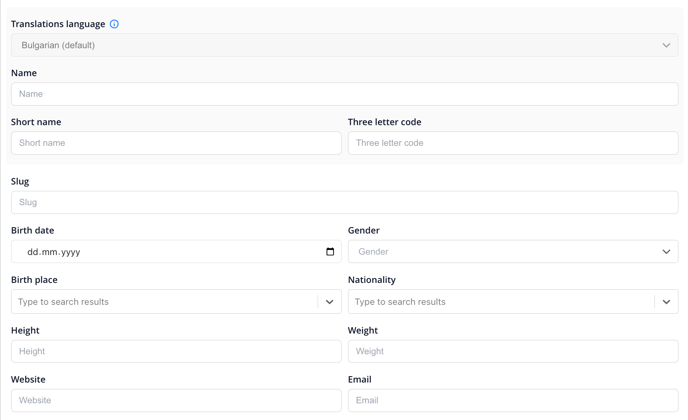The width and height of the screenshot is (688, 420).
Task: Expand the Gender dropdown
Action: pyautogui.click(x=513, y=251)
